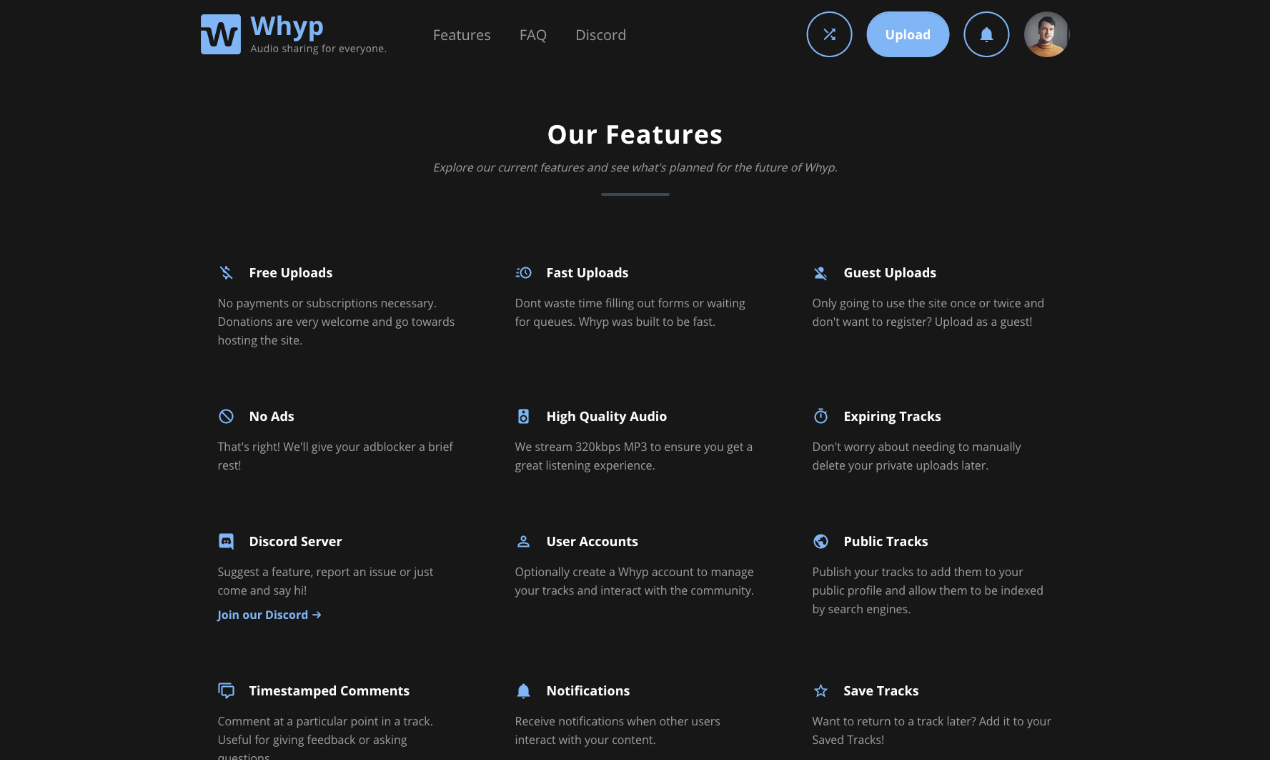The width and height of the screenshot is (1270, 760).
Task: Click the Notifications feature bell icon
Action: [523, 690]
